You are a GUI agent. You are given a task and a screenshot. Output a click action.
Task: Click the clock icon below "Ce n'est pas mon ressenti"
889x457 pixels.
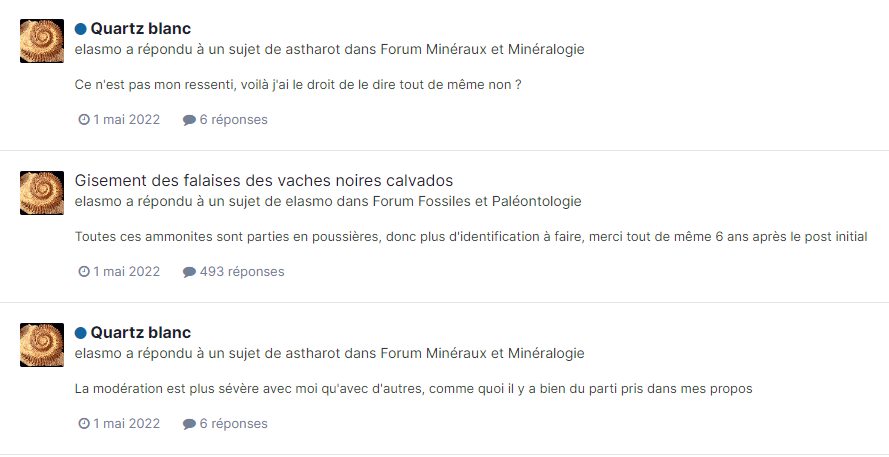(x=84, y=120)
